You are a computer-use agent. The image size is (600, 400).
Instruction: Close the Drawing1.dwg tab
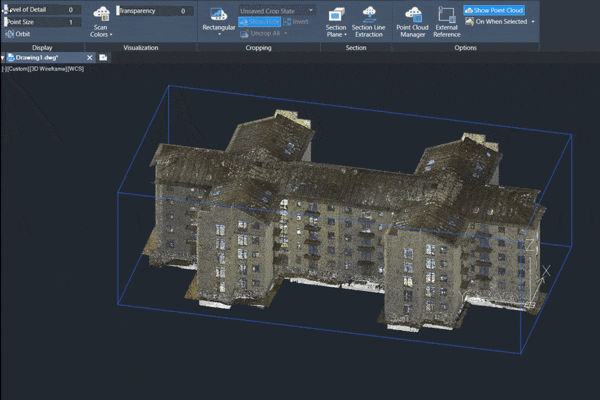pos(90,57)
